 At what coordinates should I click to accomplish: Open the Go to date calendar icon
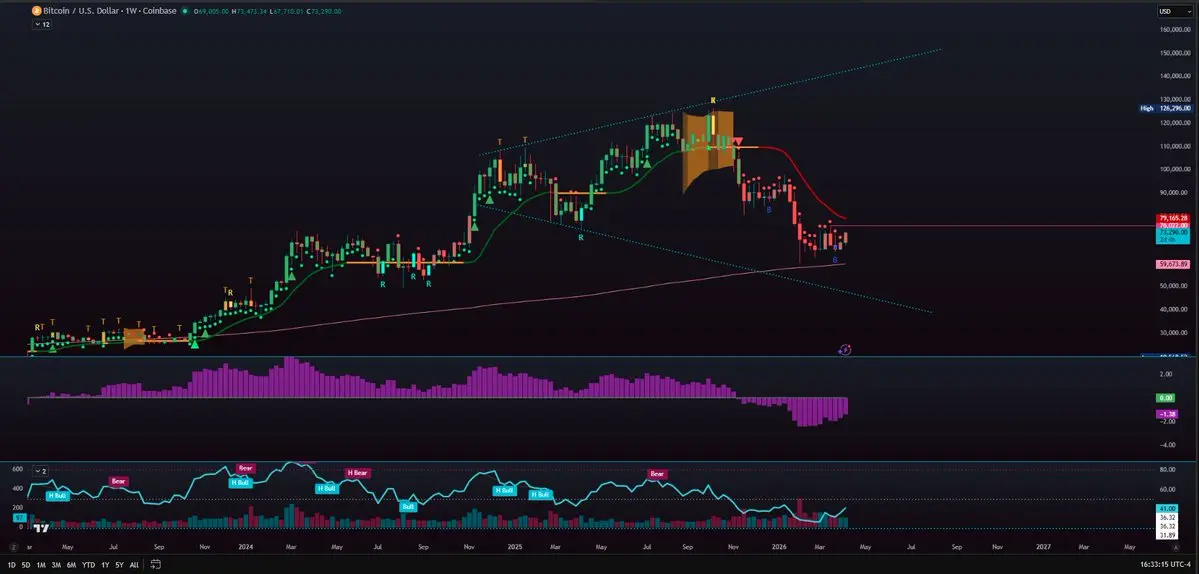(x=155, y=565)
